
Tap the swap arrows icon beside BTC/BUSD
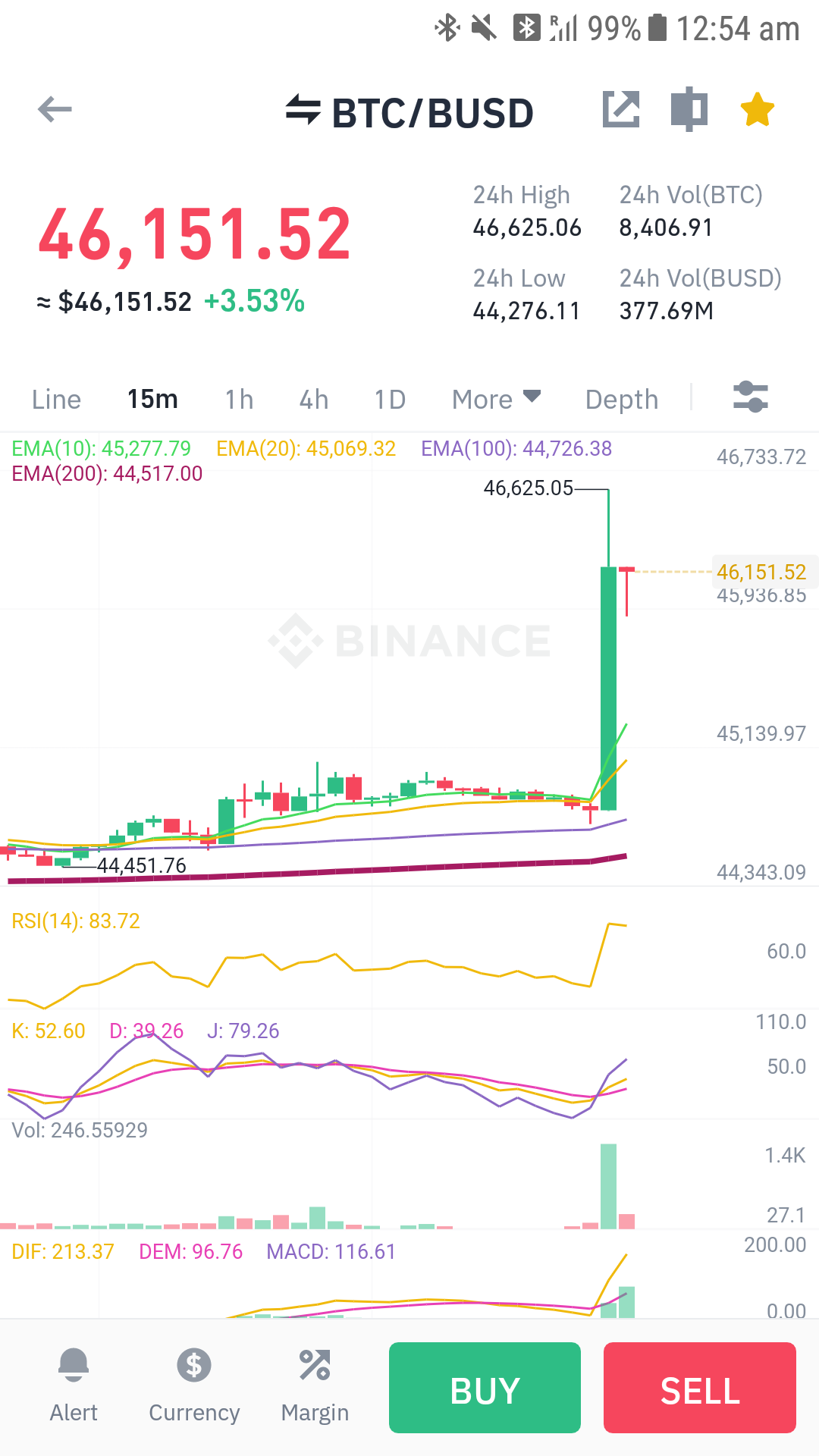pyautogui.click(x=303, y=111)
